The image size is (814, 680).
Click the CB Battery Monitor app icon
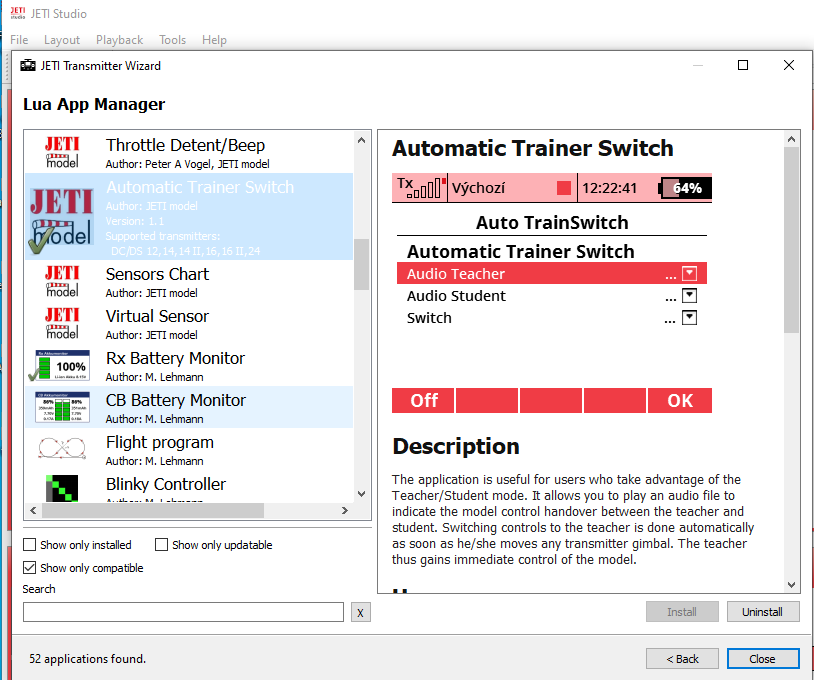[x=62, y=407]
